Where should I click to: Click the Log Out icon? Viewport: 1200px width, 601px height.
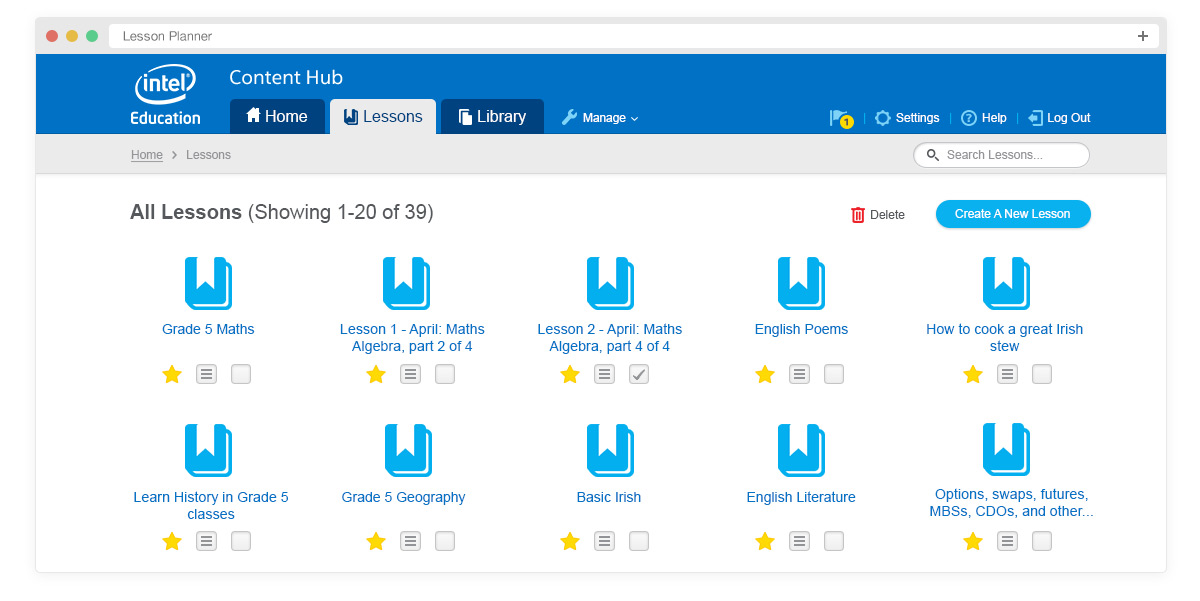click(1035, 117)
